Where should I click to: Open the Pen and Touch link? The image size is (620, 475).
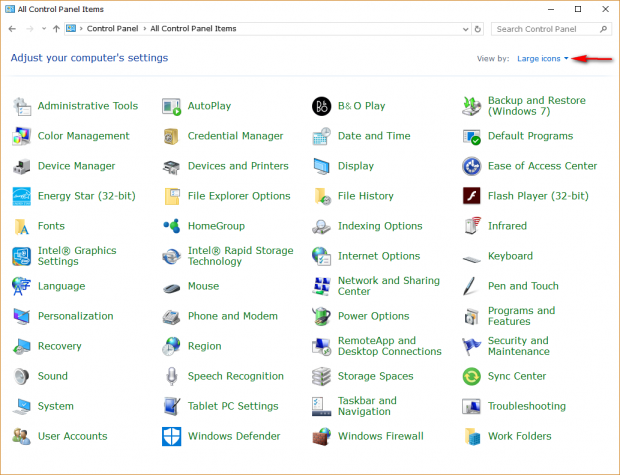(x=523, y=286)
